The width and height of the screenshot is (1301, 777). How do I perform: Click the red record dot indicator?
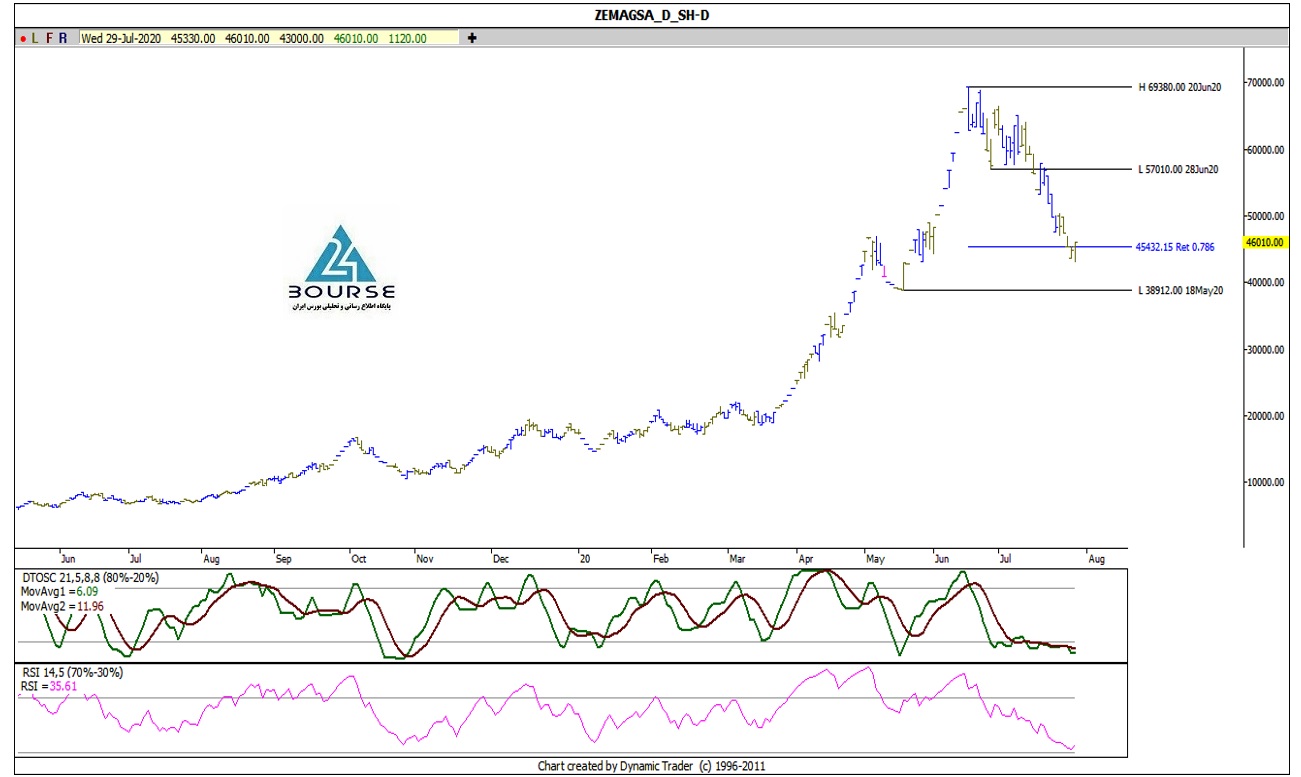(x=23, y=38)
